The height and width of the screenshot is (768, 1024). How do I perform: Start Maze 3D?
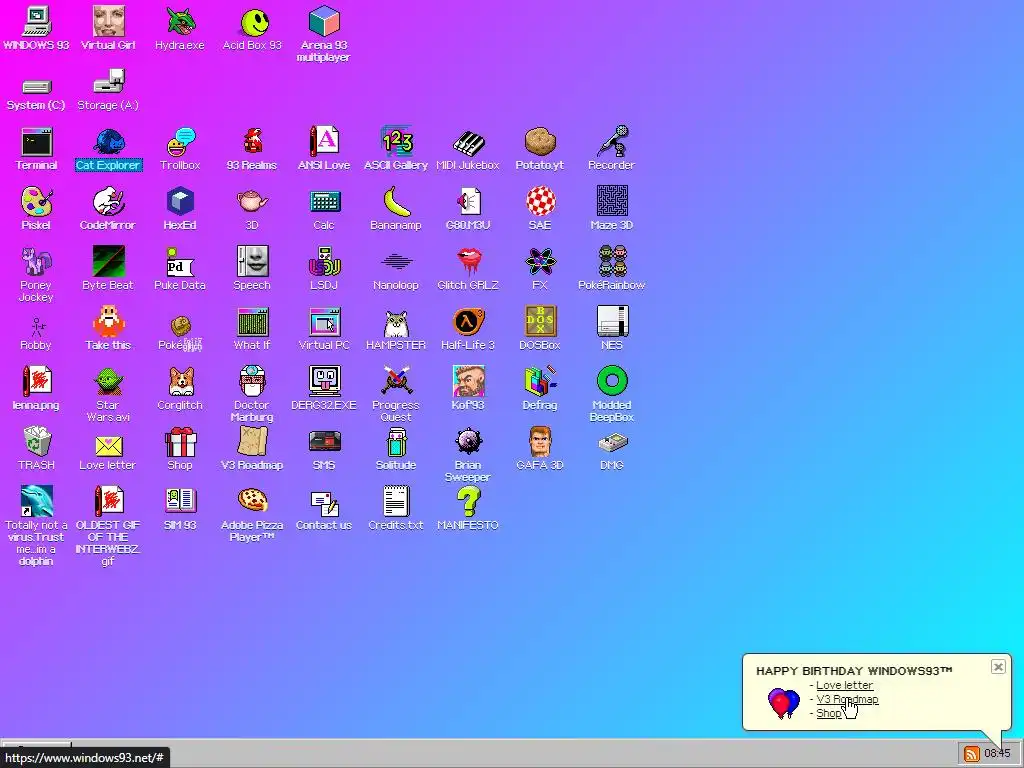pos(612,202)
